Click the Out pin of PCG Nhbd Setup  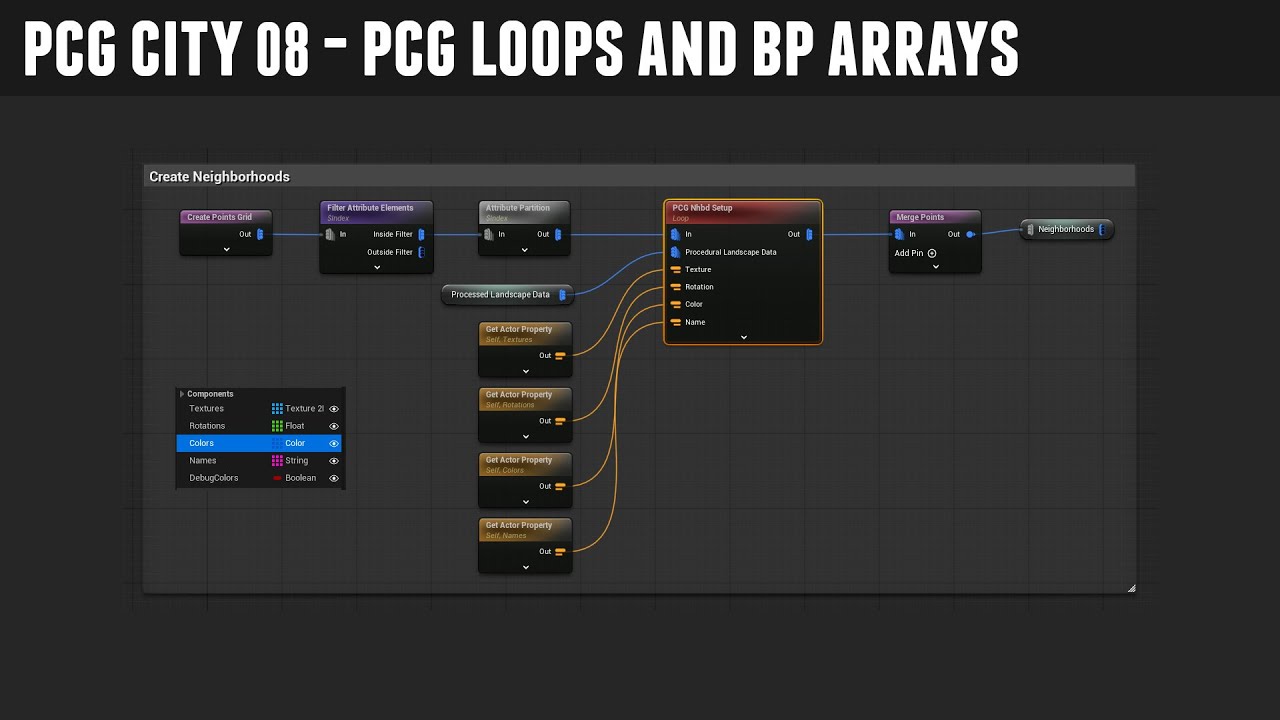pos(809,234)
